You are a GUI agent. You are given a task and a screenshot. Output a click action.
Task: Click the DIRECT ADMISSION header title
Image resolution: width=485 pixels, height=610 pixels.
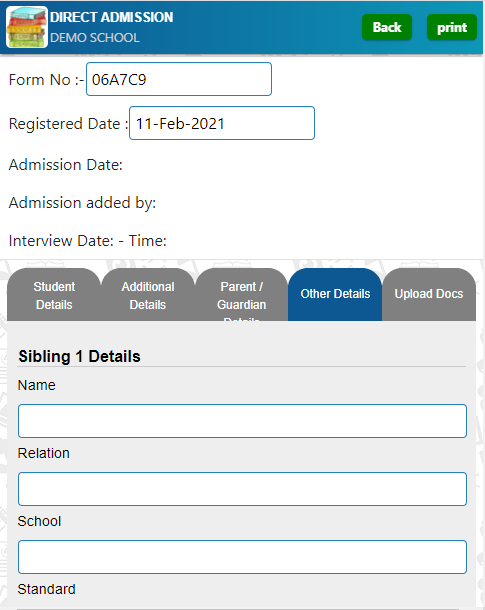pyautogui.click(x=112, y=17)
